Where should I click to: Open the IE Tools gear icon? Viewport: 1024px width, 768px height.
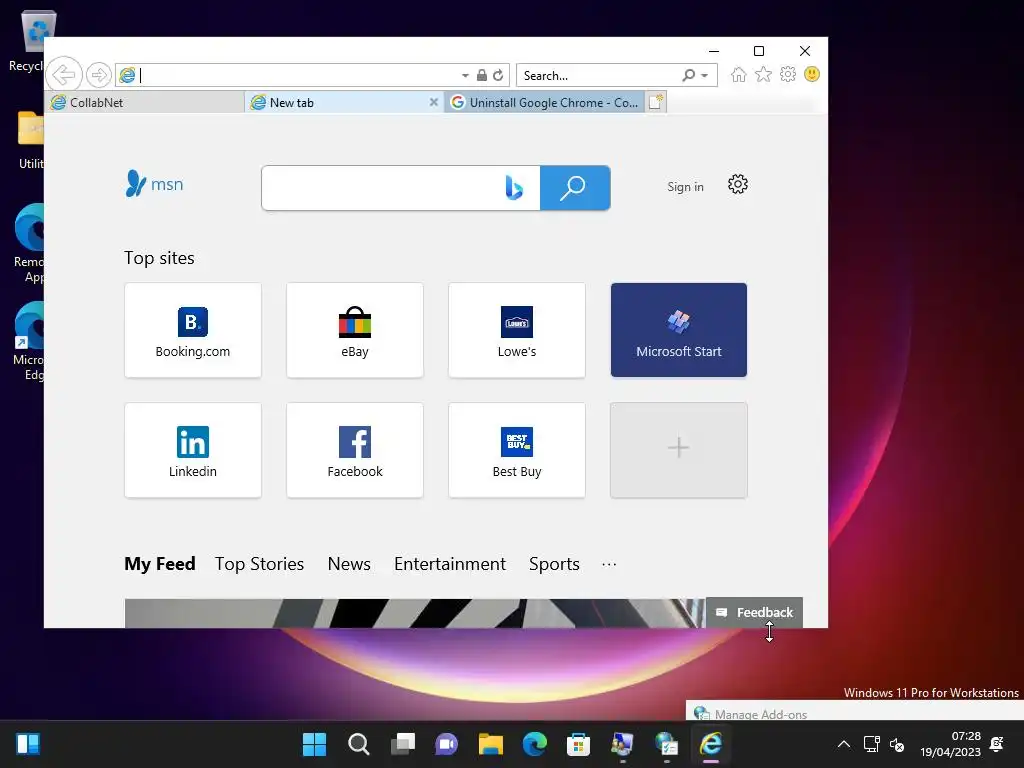(788, 74)
